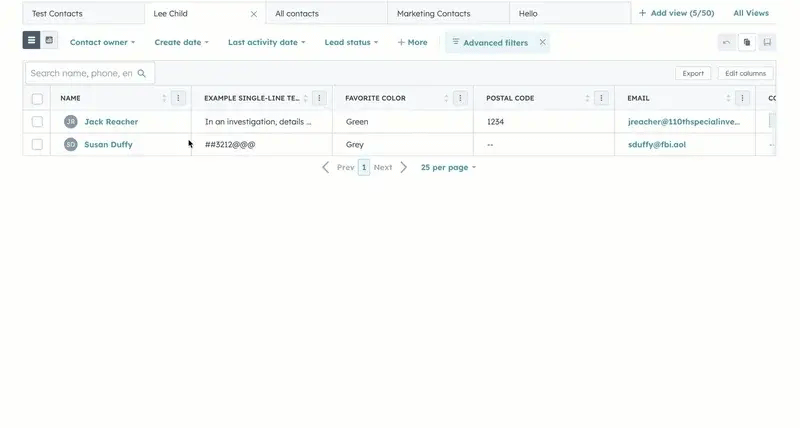Open Postal Code column options menu

601,98
